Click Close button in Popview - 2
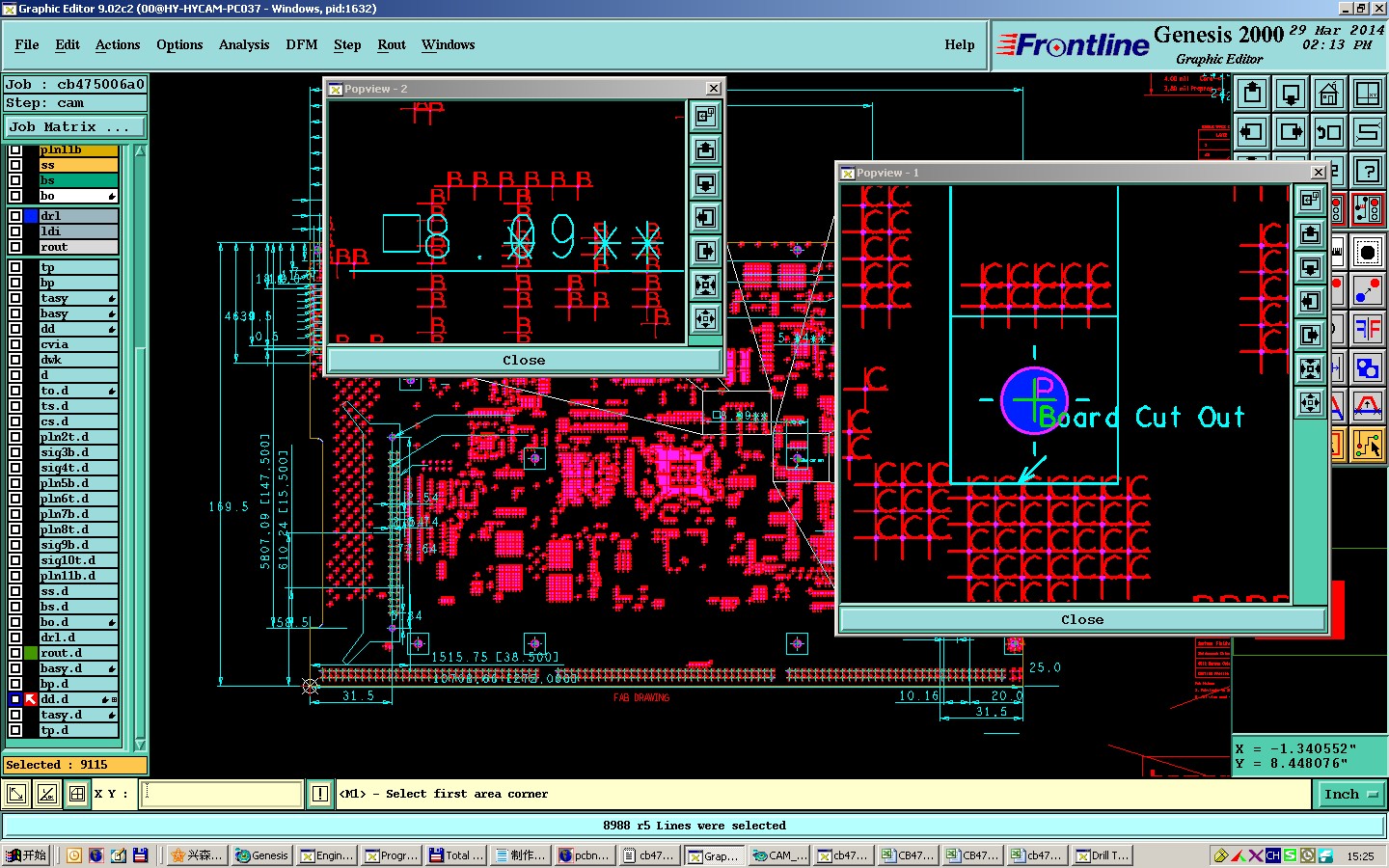Viewport: 1389px width, 868px height. [525, 361]
